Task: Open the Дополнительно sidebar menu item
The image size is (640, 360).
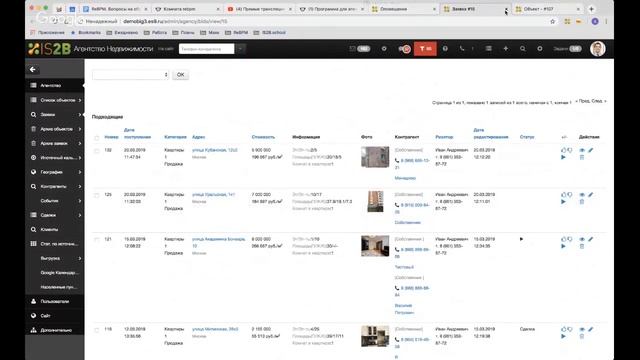Action: tap(55, 330)
